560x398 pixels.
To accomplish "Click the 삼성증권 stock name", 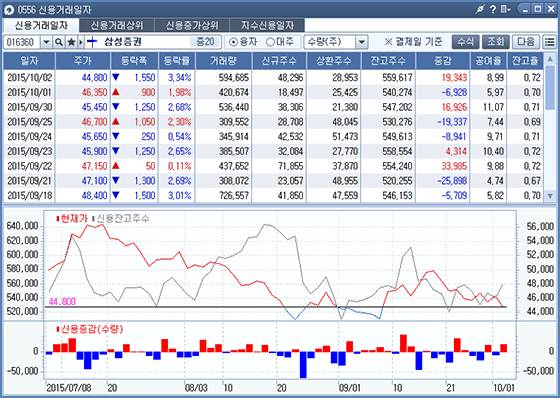I will point(123,42).
